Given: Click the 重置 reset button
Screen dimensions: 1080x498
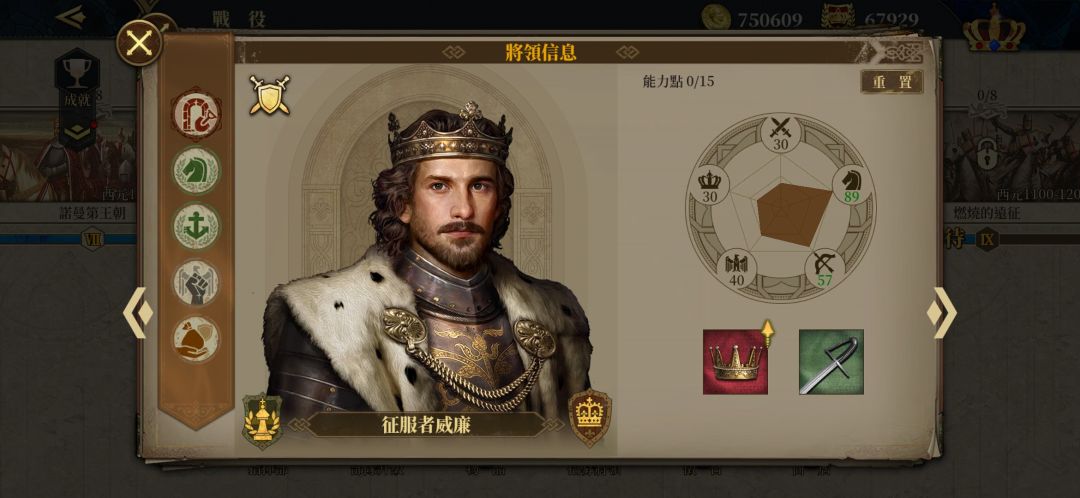Looking at the screenshot, I should pos(892,82).
